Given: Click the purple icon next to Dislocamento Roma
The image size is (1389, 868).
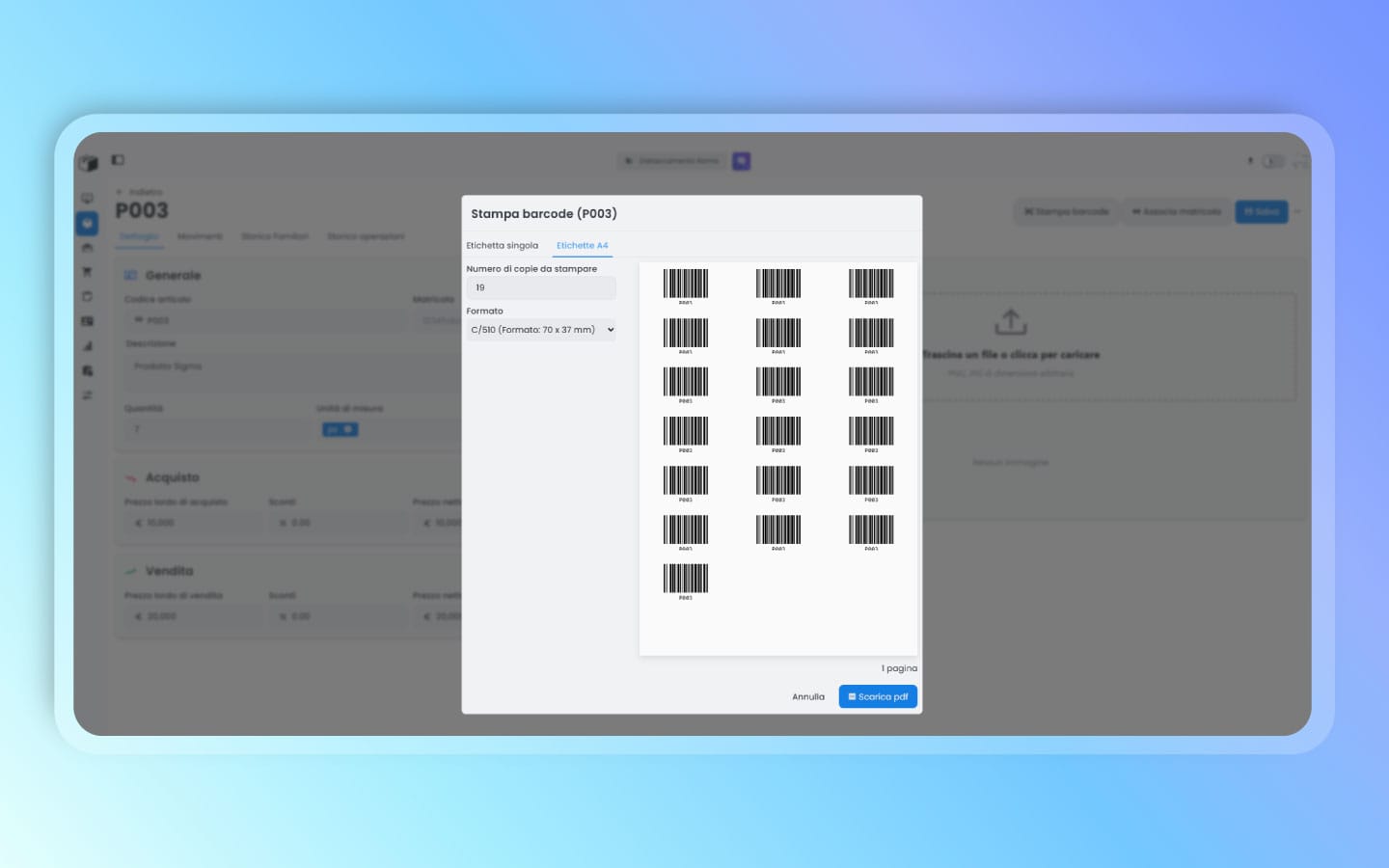Looking at the screenshot, I should pos(741,161).
